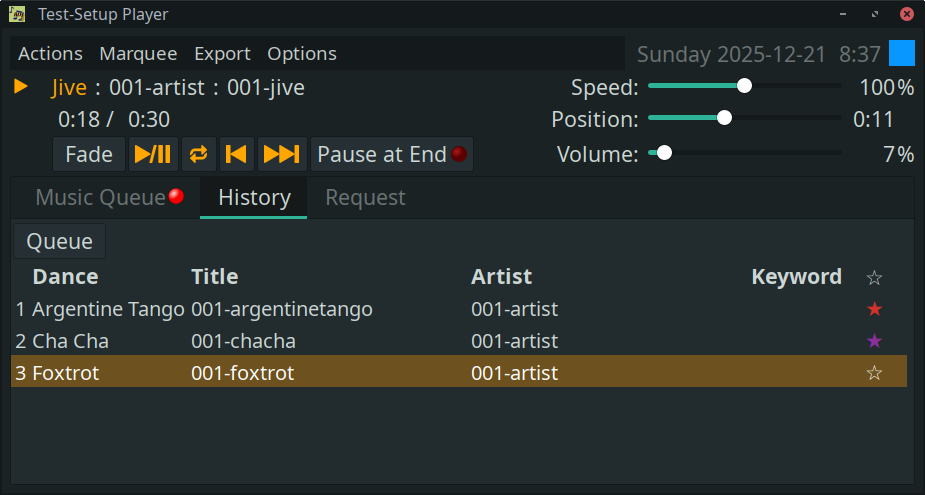925x495 pixels.
Task: Select the Cha Cha history row
Action: tap(300, 341)
